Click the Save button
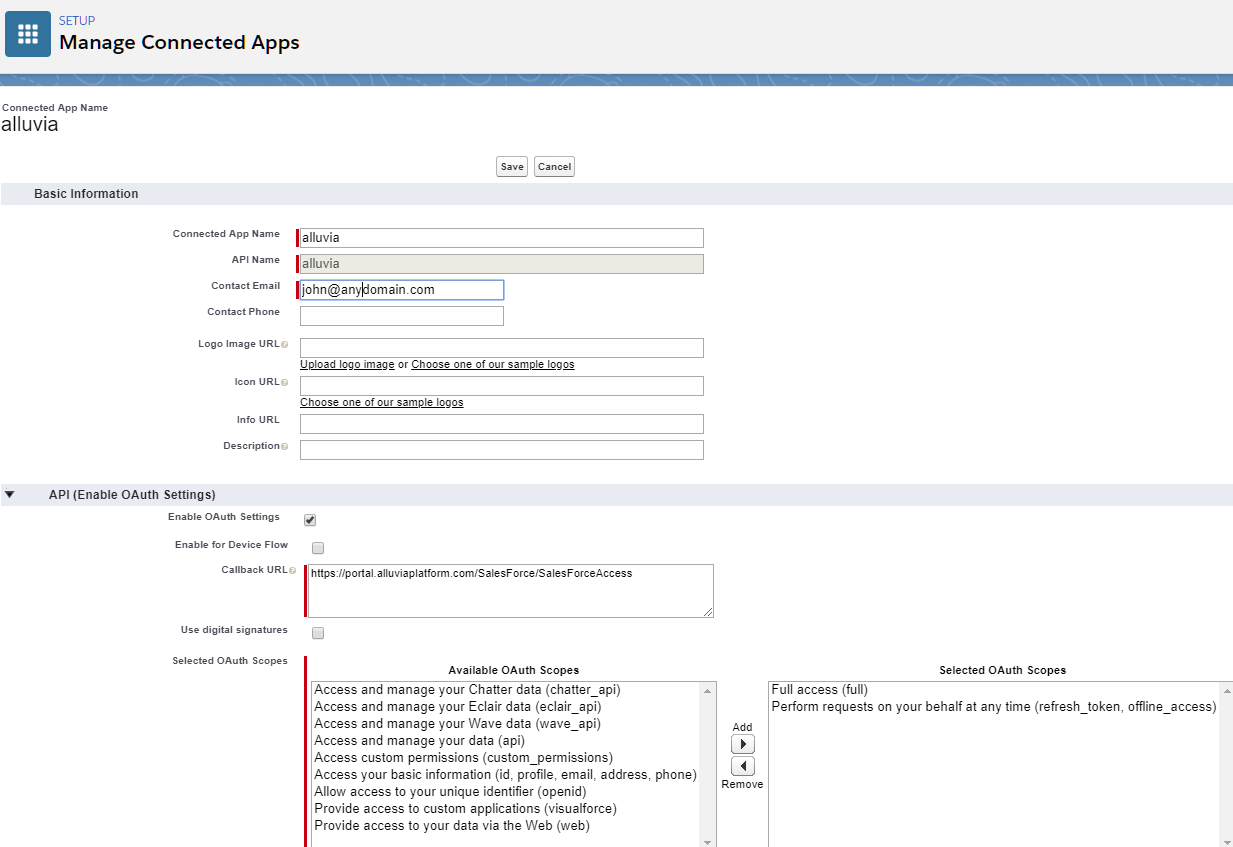This screenshot has height=847, width=1233. click(512, 167)
